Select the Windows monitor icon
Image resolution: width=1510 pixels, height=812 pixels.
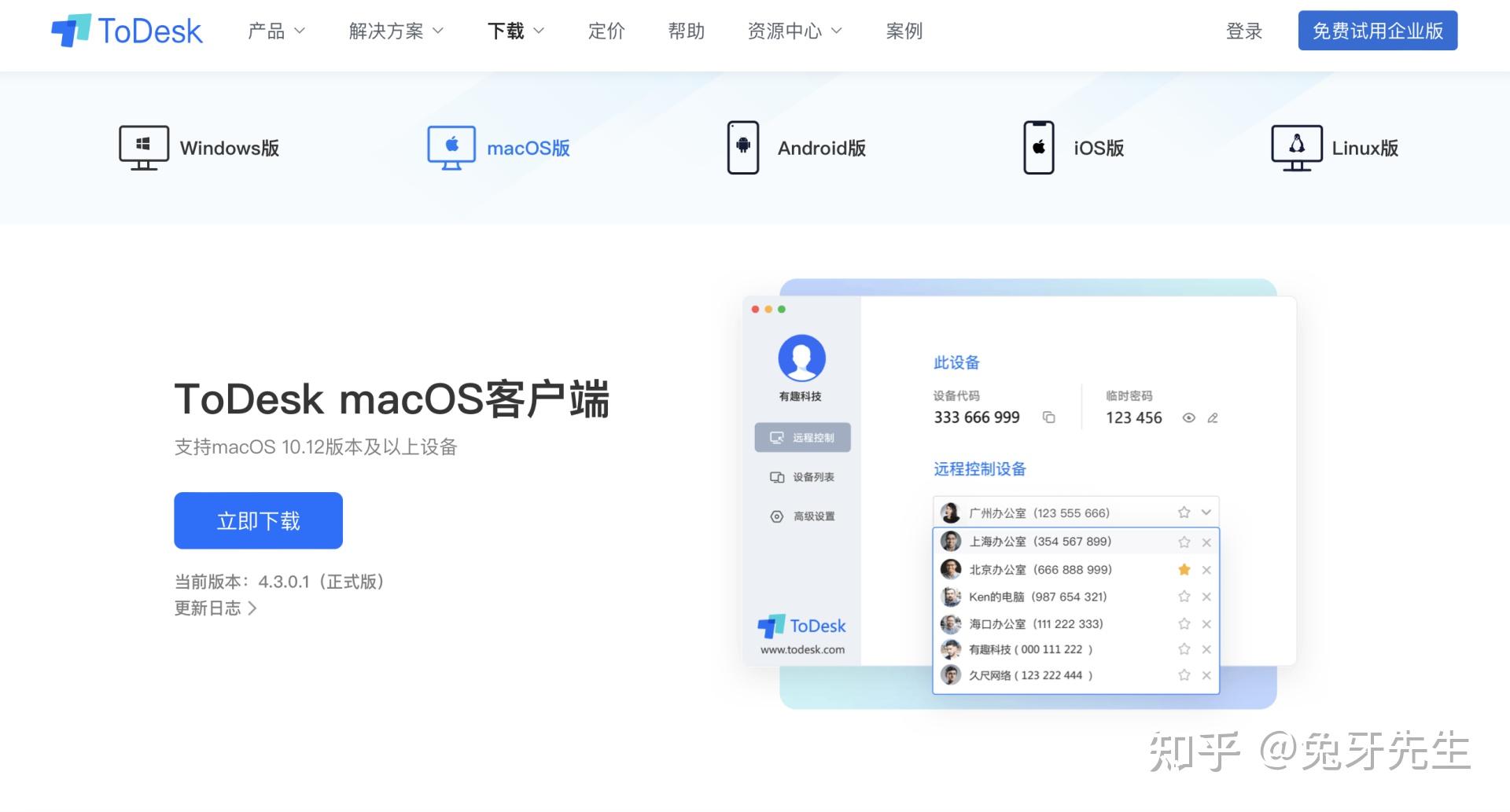[x=144, y=148]
